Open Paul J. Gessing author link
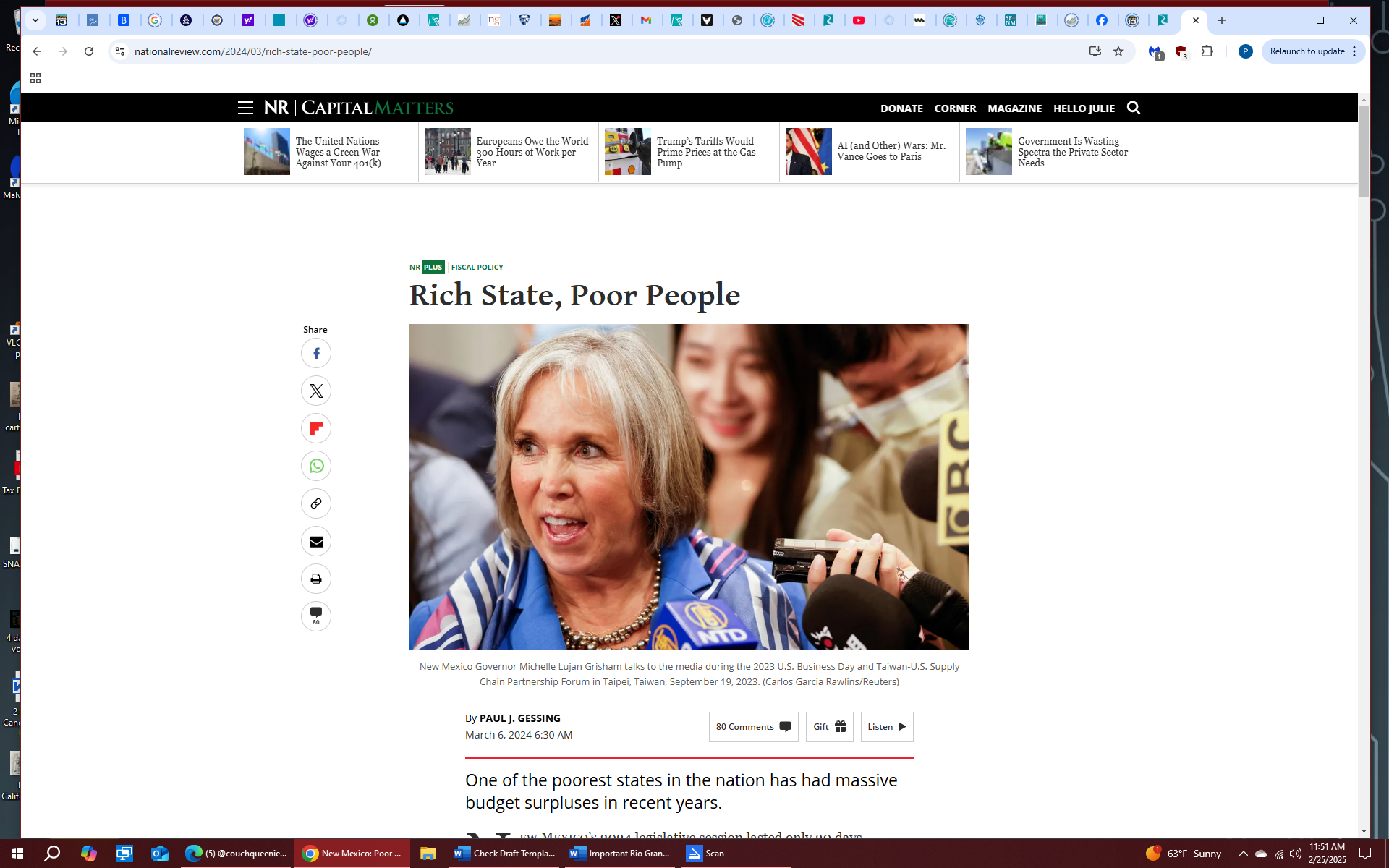Image resolution: width=1389 pixels, height=868 pixels. click(x=519, y=718)
